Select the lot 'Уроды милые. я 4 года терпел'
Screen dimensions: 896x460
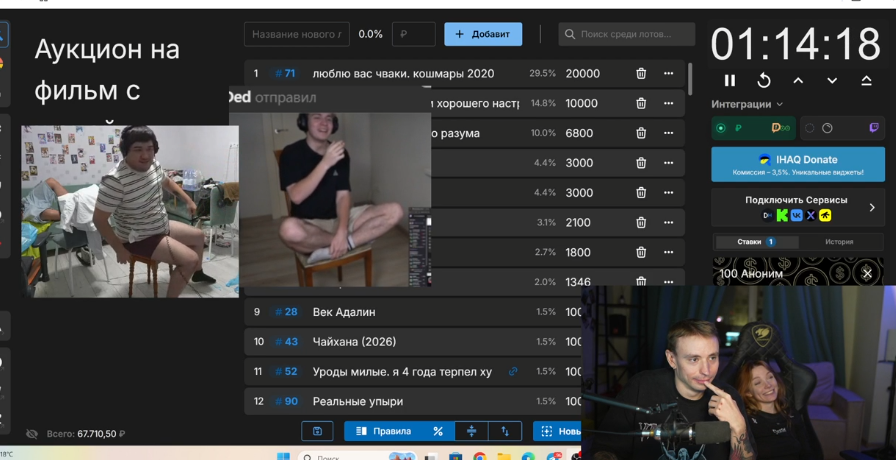[402, 371]
